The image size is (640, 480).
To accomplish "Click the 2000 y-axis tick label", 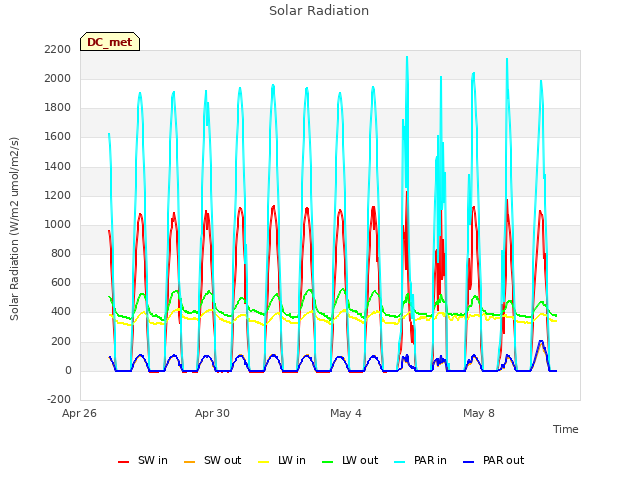I will pyautogui.click(x=58, y=78).
